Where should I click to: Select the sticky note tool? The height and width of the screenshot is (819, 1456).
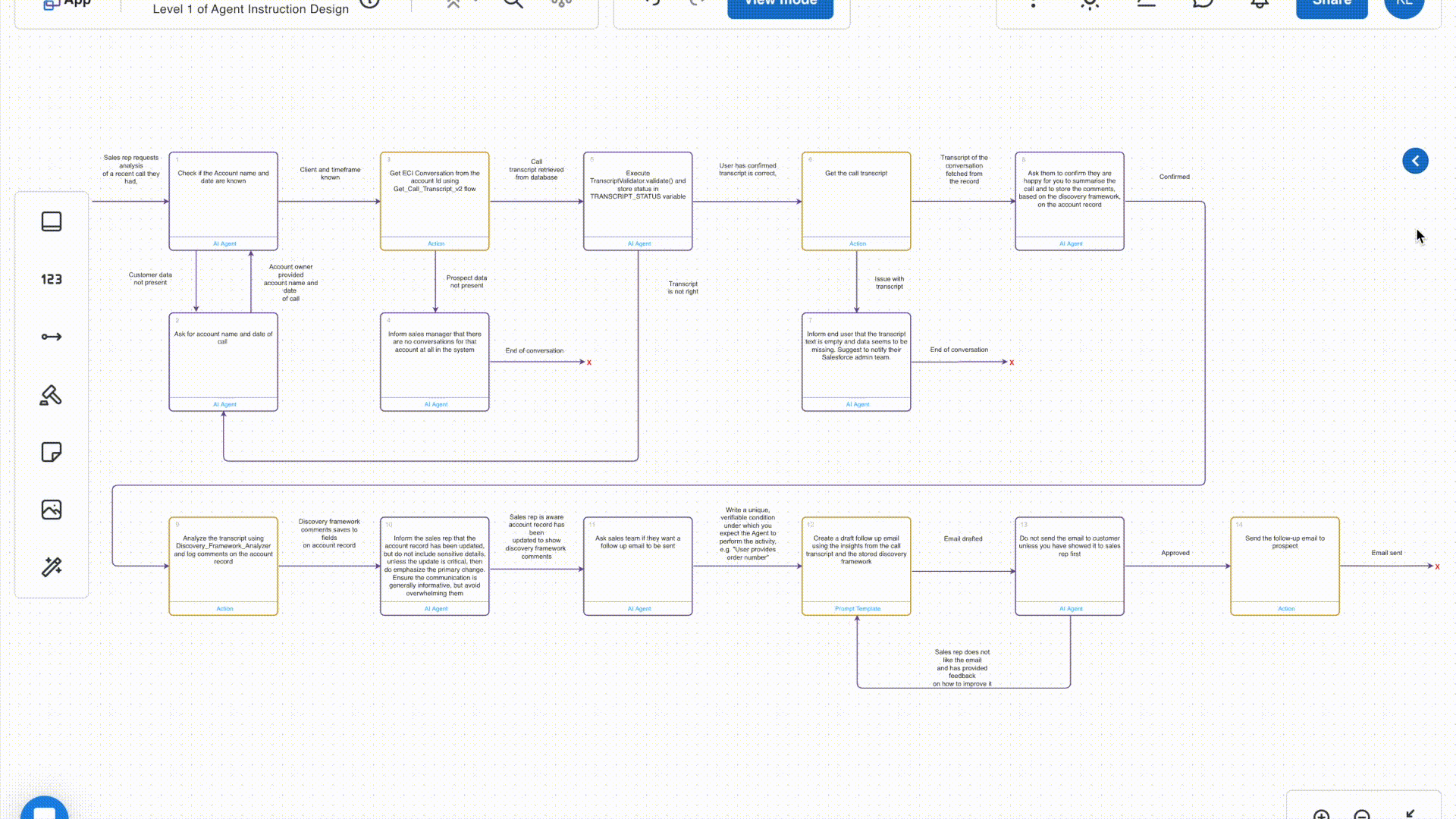point(52,453)
